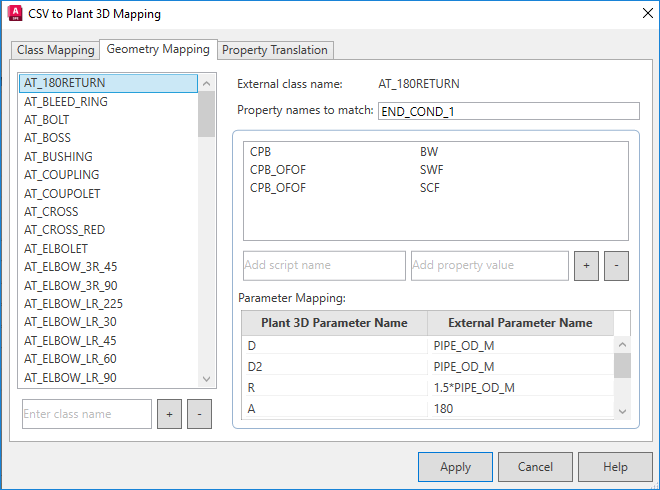This screenshot has width=660, height=490.
Task: Edit PIPE_OD_M value for D
Action: [521, 346]
